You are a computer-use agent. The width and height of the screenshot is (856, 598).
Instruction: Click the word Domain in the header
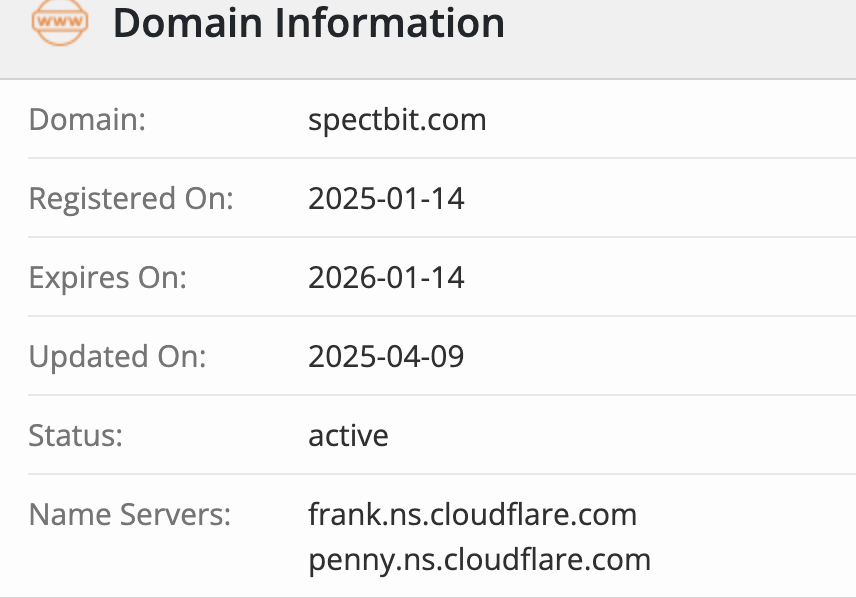(x=188, y=23)
